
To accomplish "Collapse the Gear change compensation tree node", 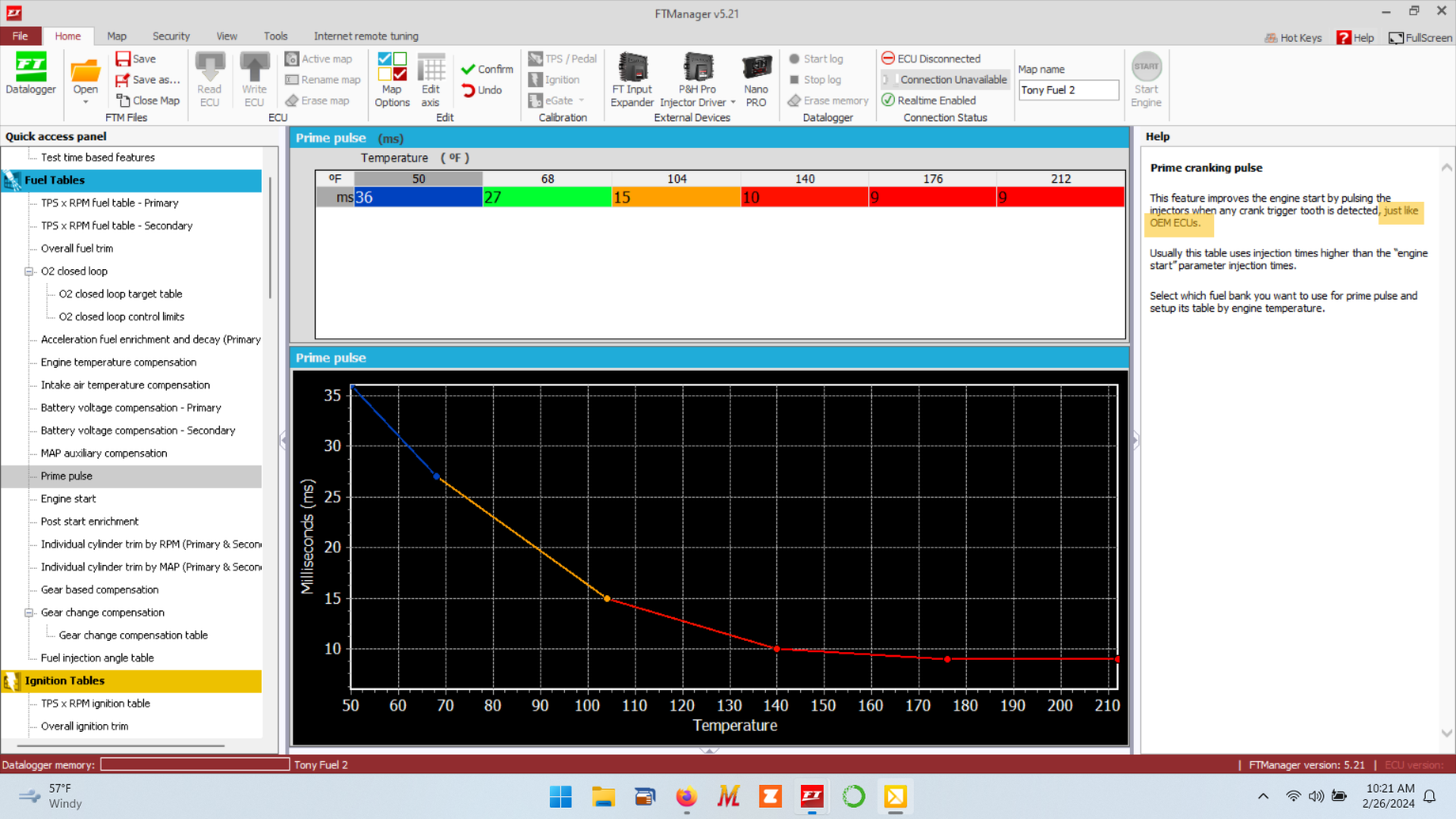I will 29,612.
